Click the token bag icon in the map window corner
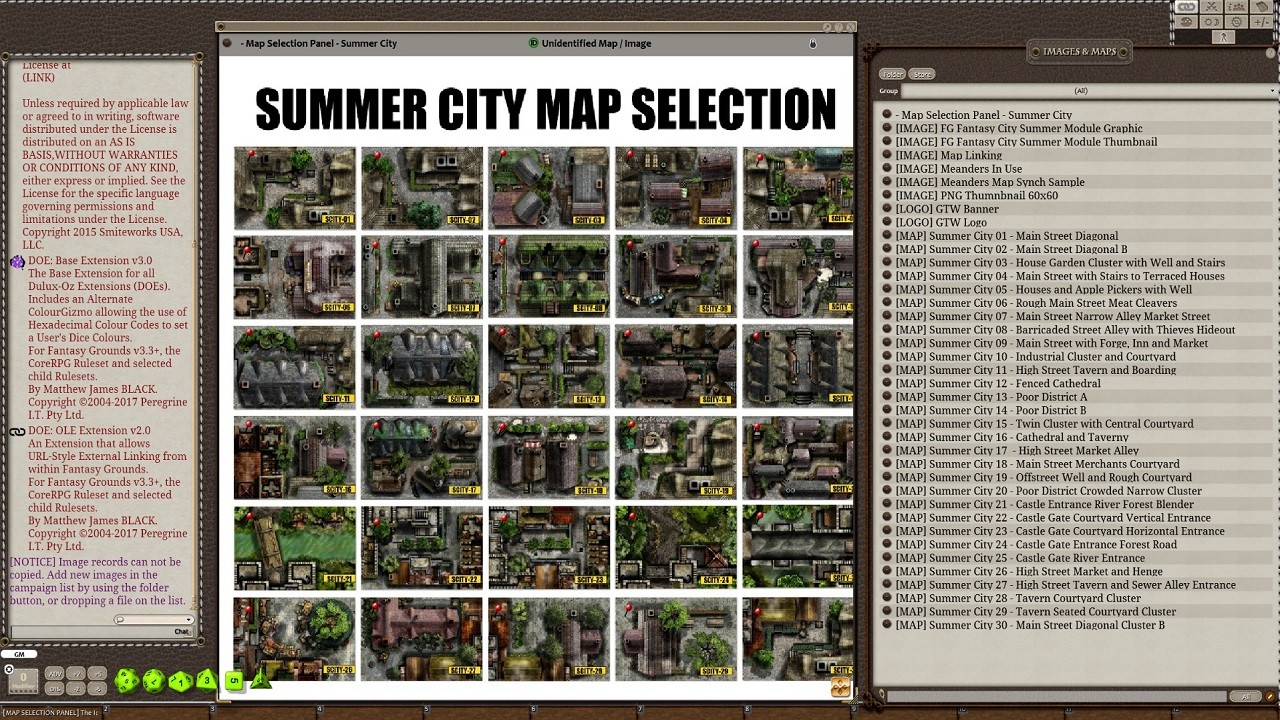Viewport: 1280px width, 720px height. (838, 687)
